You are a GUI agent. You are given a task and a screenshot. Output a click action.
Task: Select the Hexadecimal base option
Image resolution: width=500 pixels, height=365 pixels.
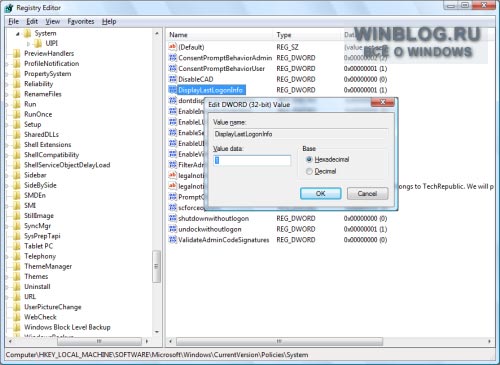pos(309,159)
